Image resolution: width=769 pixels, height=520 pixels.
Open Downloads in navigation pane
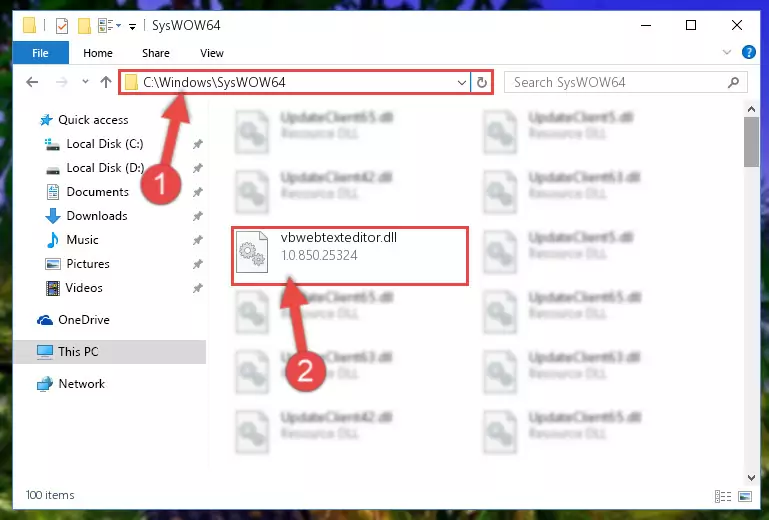(97, 216)
